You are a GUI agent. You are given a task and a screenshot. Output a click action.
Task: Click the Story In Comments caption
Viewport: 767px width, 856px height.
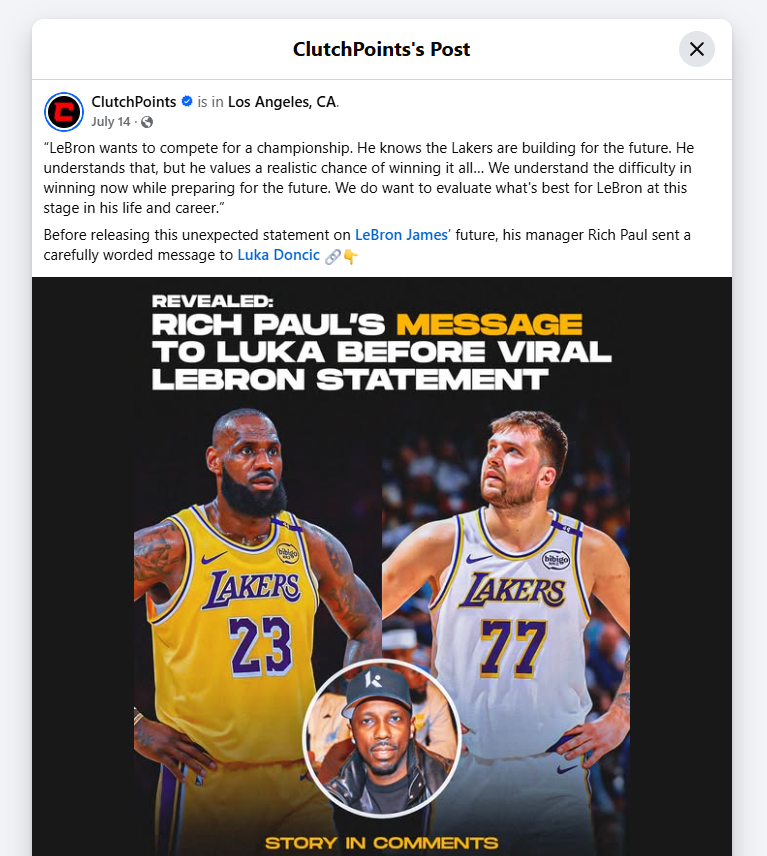click(382, 843)
